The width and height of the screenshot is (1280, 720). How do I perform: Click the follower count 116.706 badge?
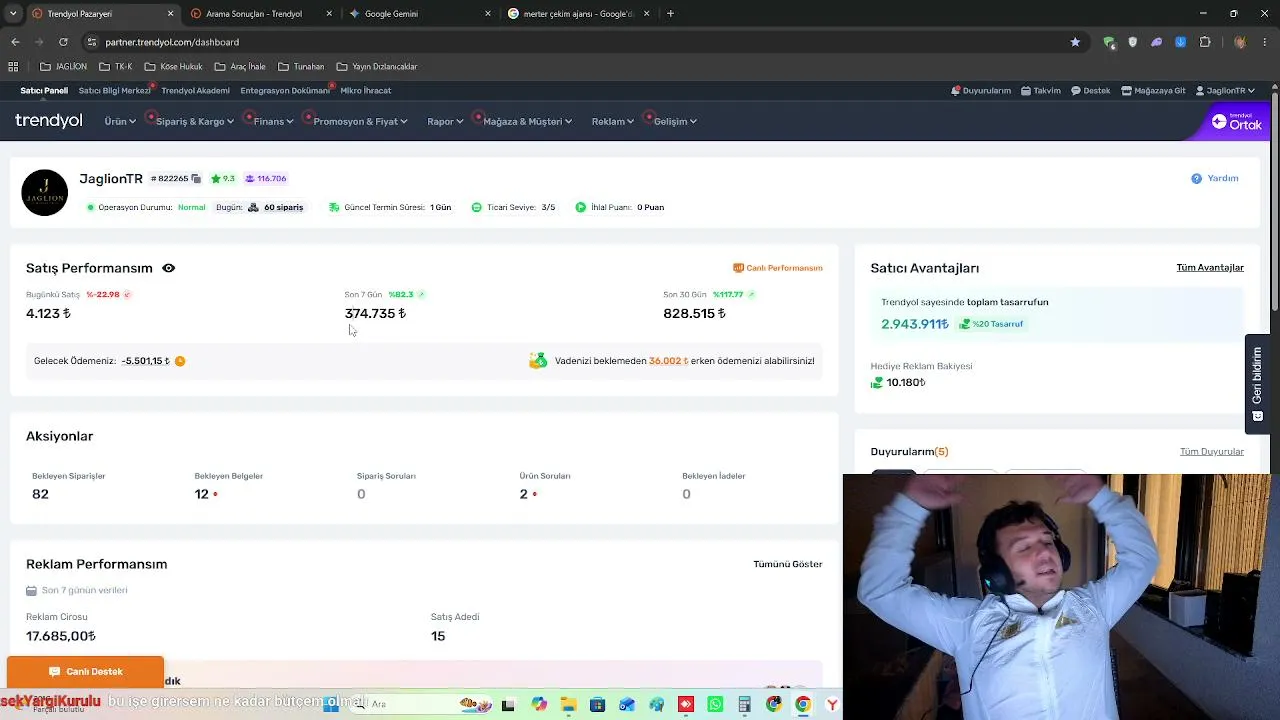[x=266, y=179]
